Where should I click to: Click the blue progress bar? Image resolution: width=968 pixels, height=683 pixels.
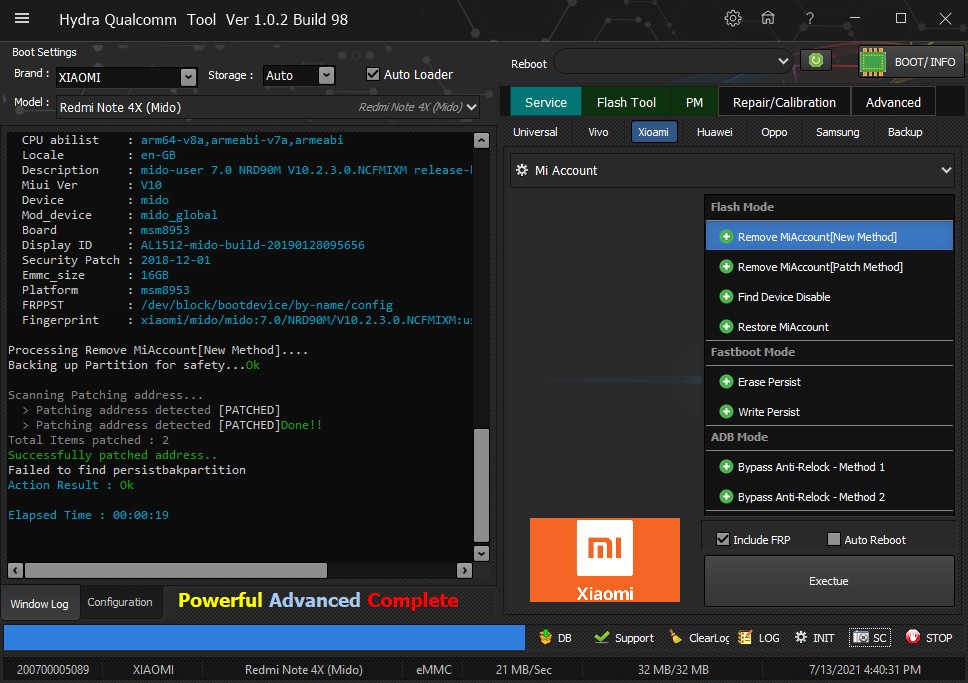click(264, 637)
